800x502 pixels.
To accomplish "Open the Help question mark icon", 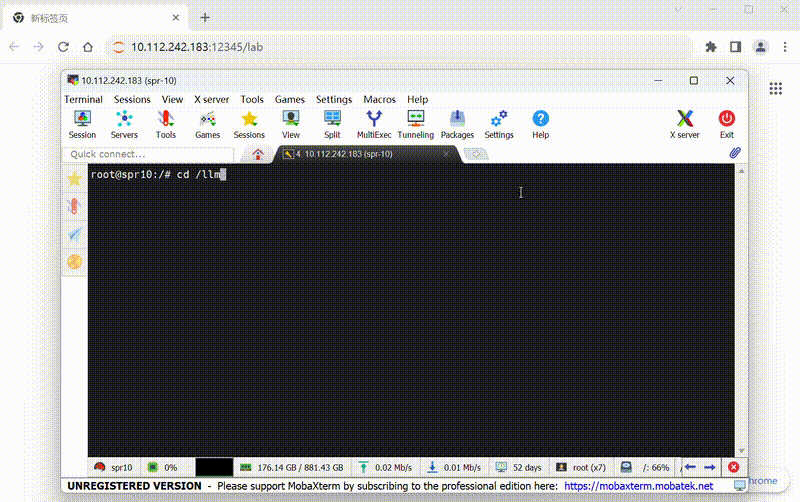I will point(540,124).
